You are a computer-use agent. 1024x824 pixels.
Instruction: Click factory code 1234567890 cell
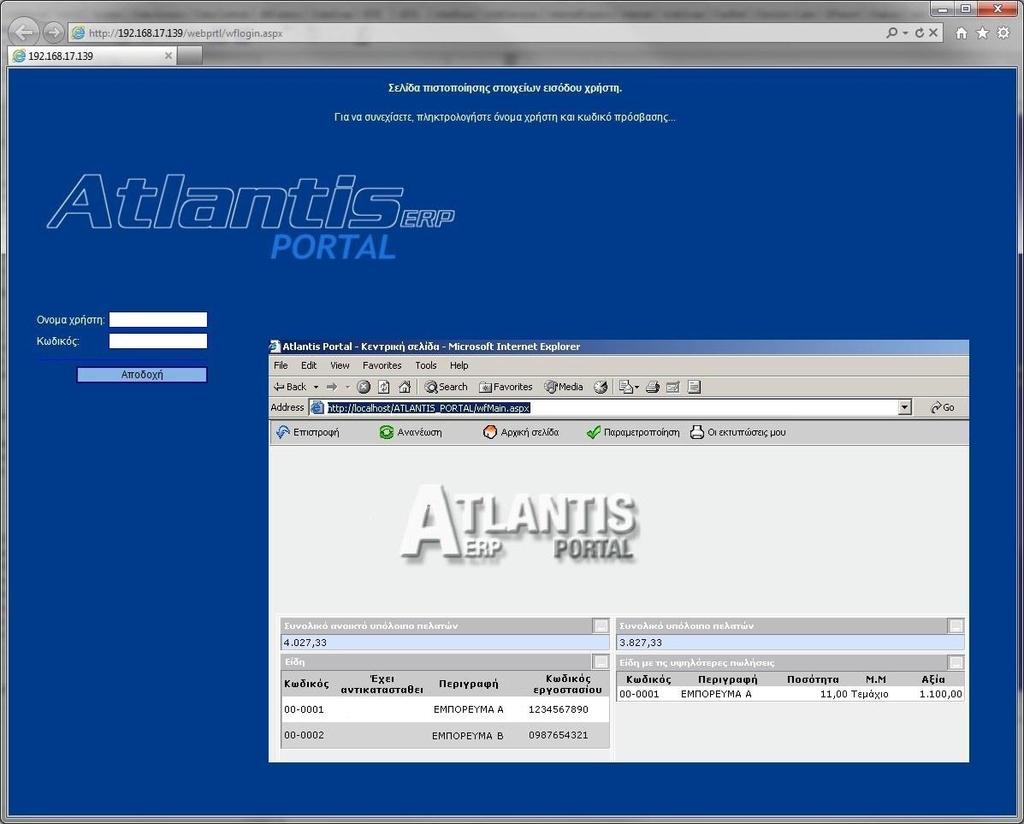click(x=558, y=709)
